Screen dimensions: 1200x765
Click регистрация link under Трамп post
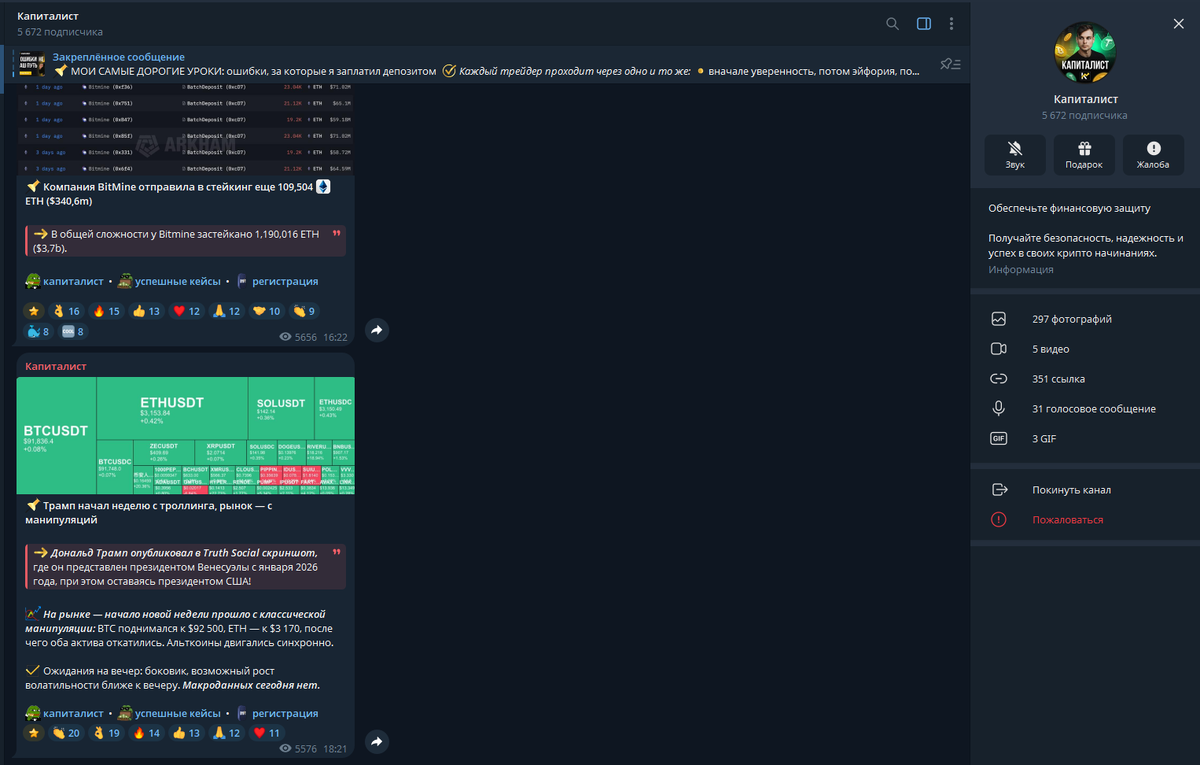(285, 713)
